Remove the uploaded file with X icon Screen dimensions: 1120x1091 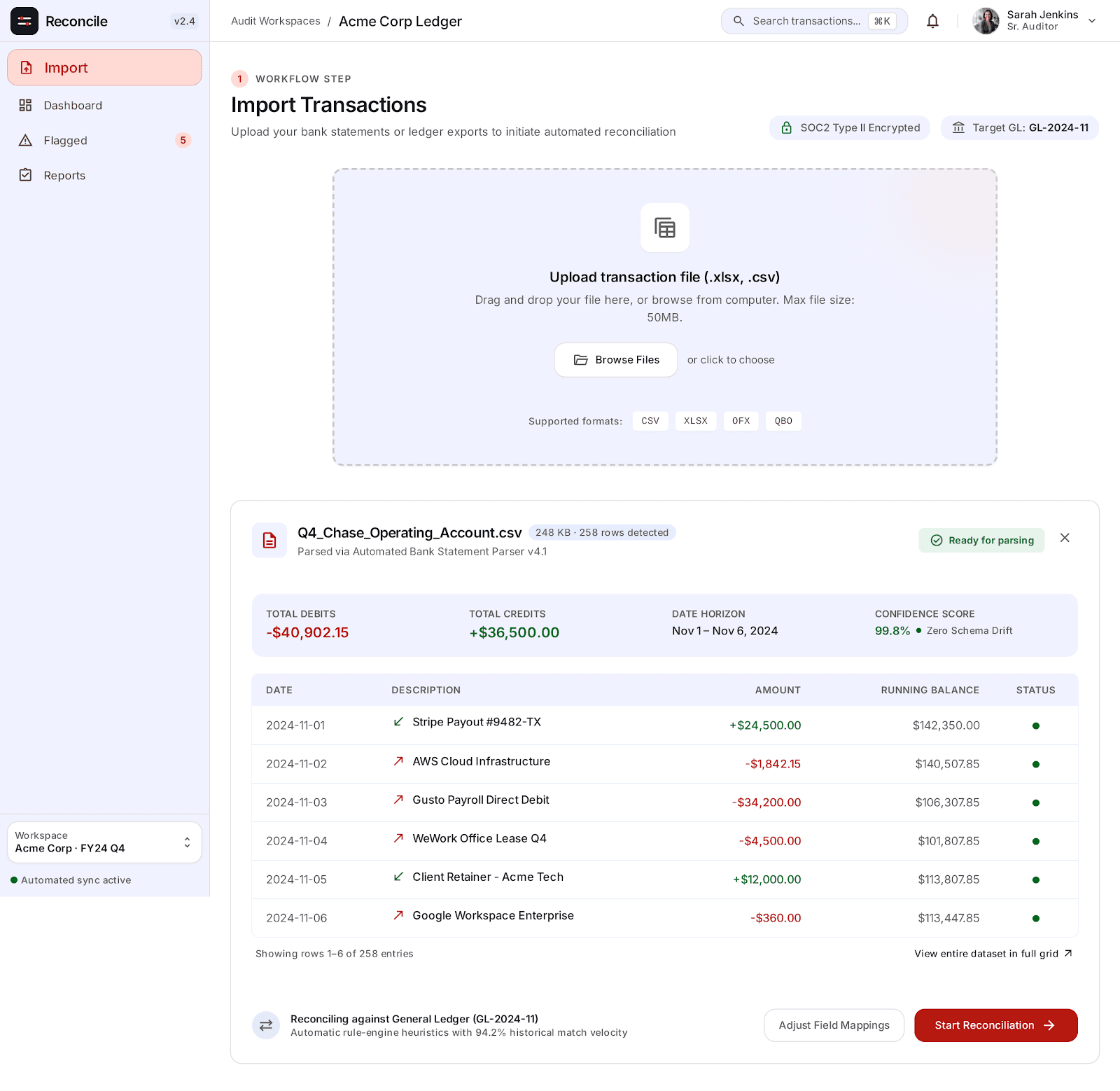[1065, 538]
